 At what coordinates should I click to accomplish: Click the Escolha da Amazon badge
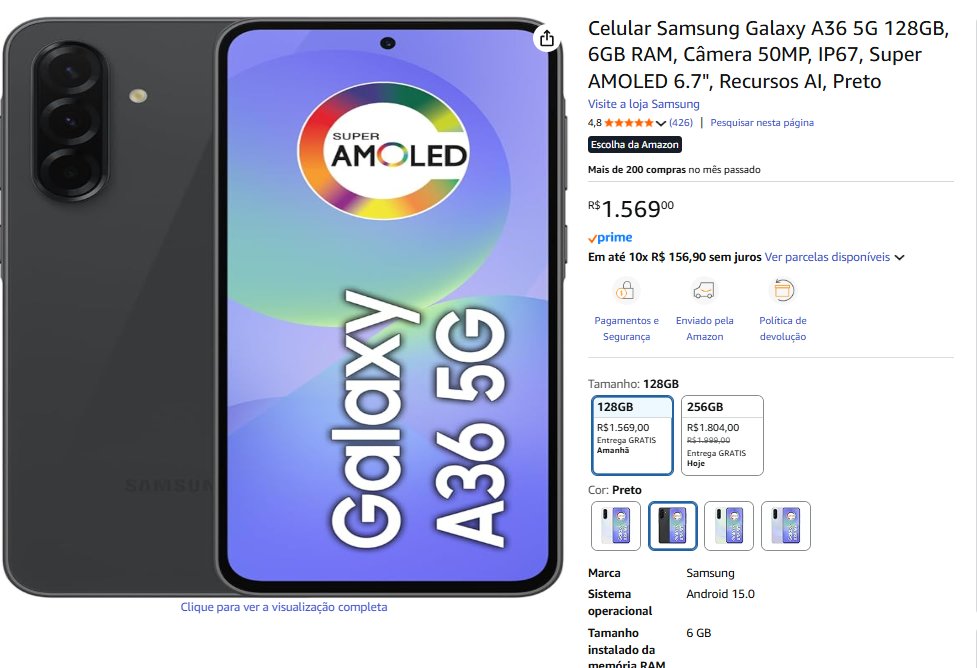coord(634,145)
